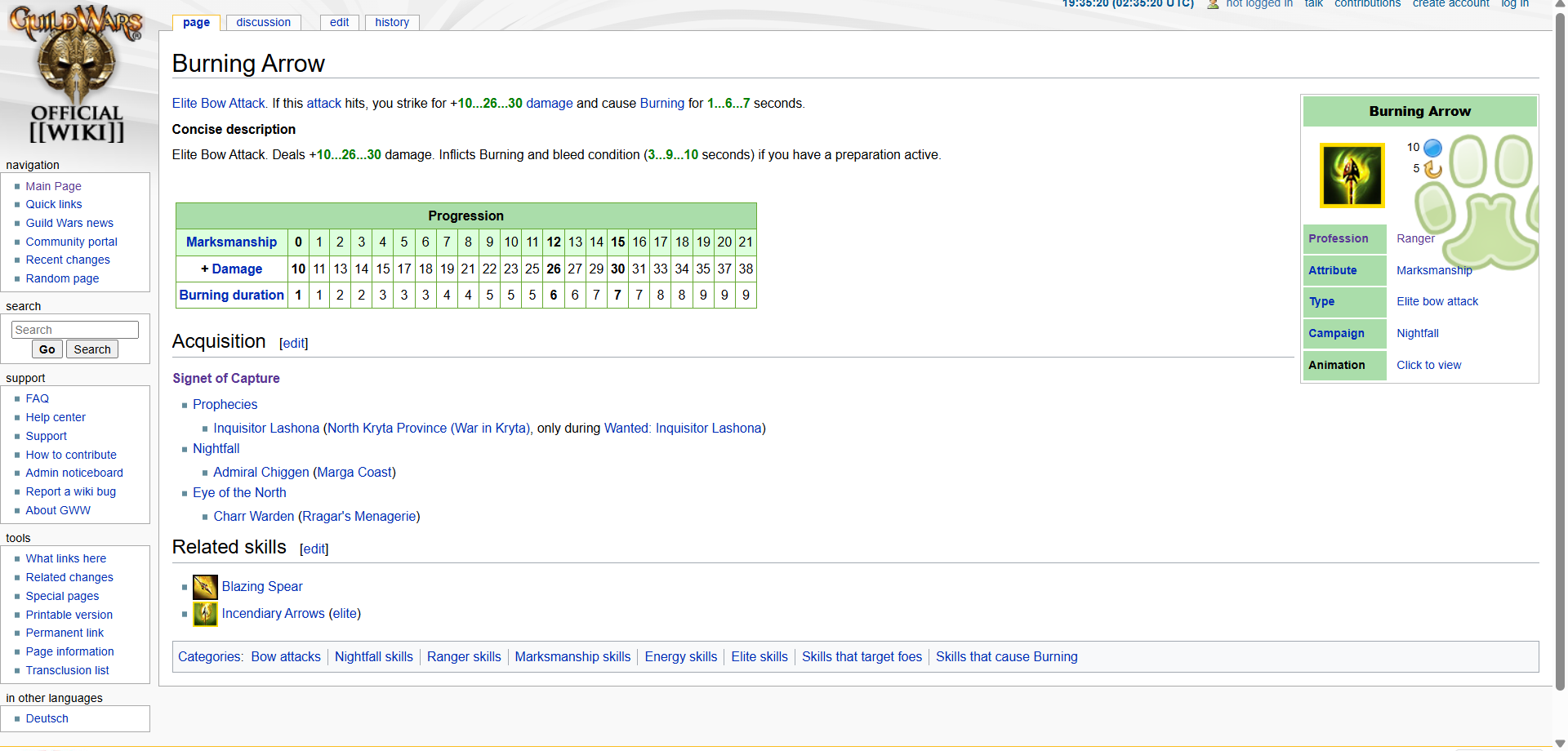This screenshot has width=1568, height=751.
Task: Open Ragar's Menagerie location link
Action: [x=359, y=516]
